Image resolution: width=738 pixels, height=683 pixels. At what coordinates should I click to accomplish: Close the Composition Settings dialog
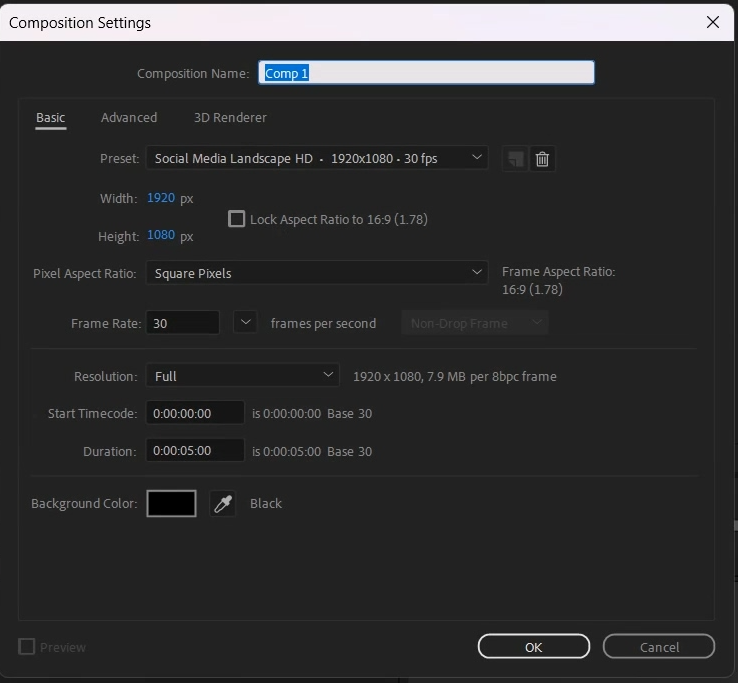click(x=713, y=22)
